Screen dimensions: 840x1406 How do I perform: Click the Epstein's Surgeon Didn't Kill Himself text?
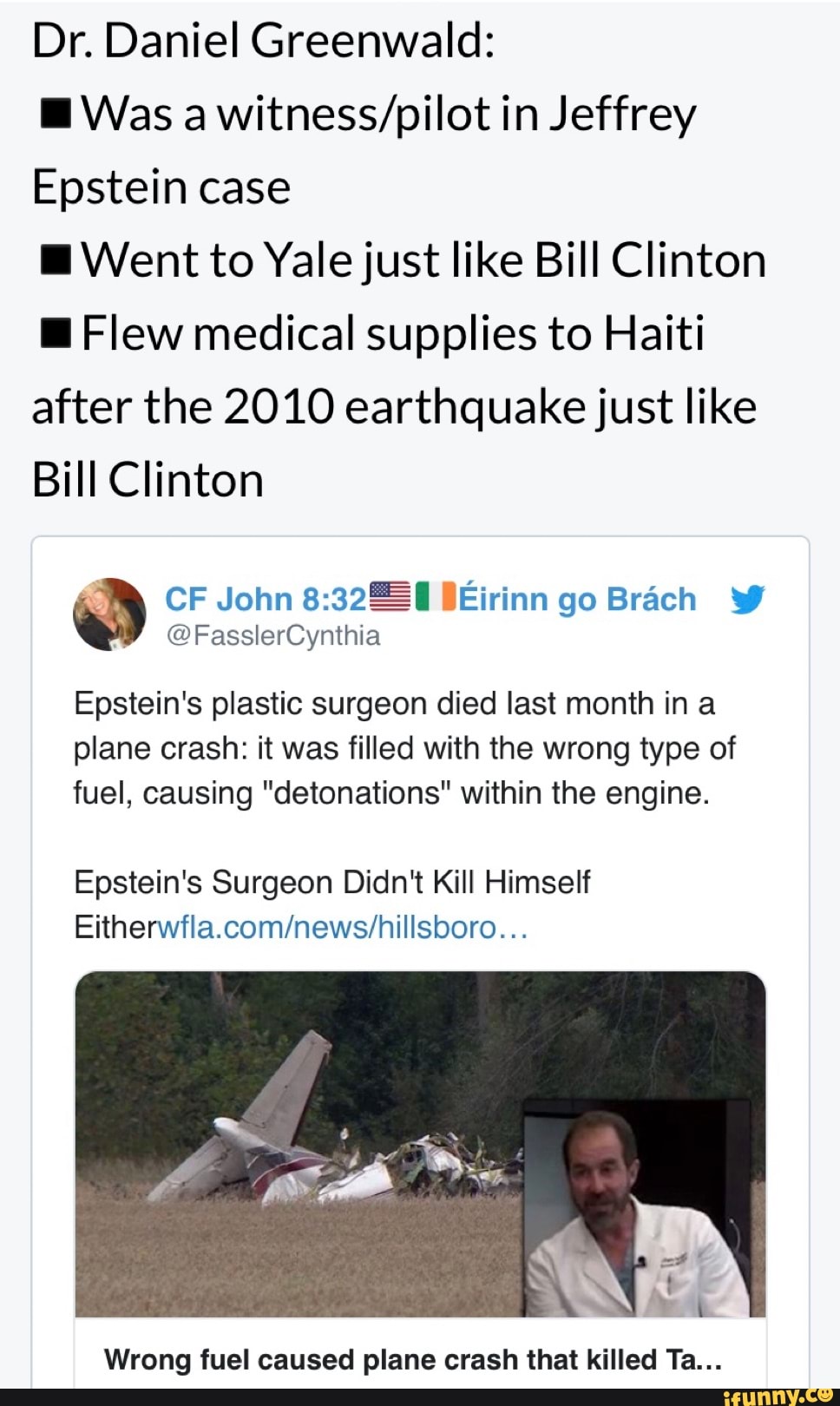[x=331, y=881]
